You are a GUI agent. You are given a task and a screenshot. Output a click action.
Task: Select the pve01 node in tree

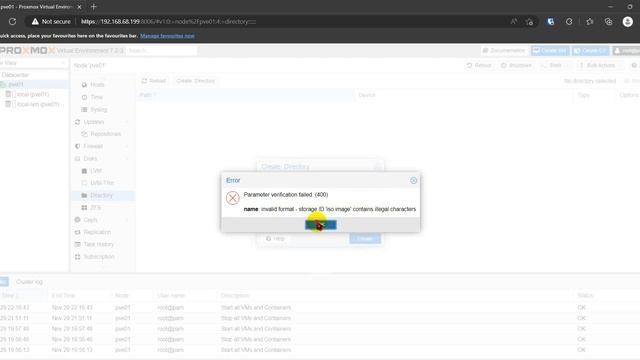coord(16,84)
